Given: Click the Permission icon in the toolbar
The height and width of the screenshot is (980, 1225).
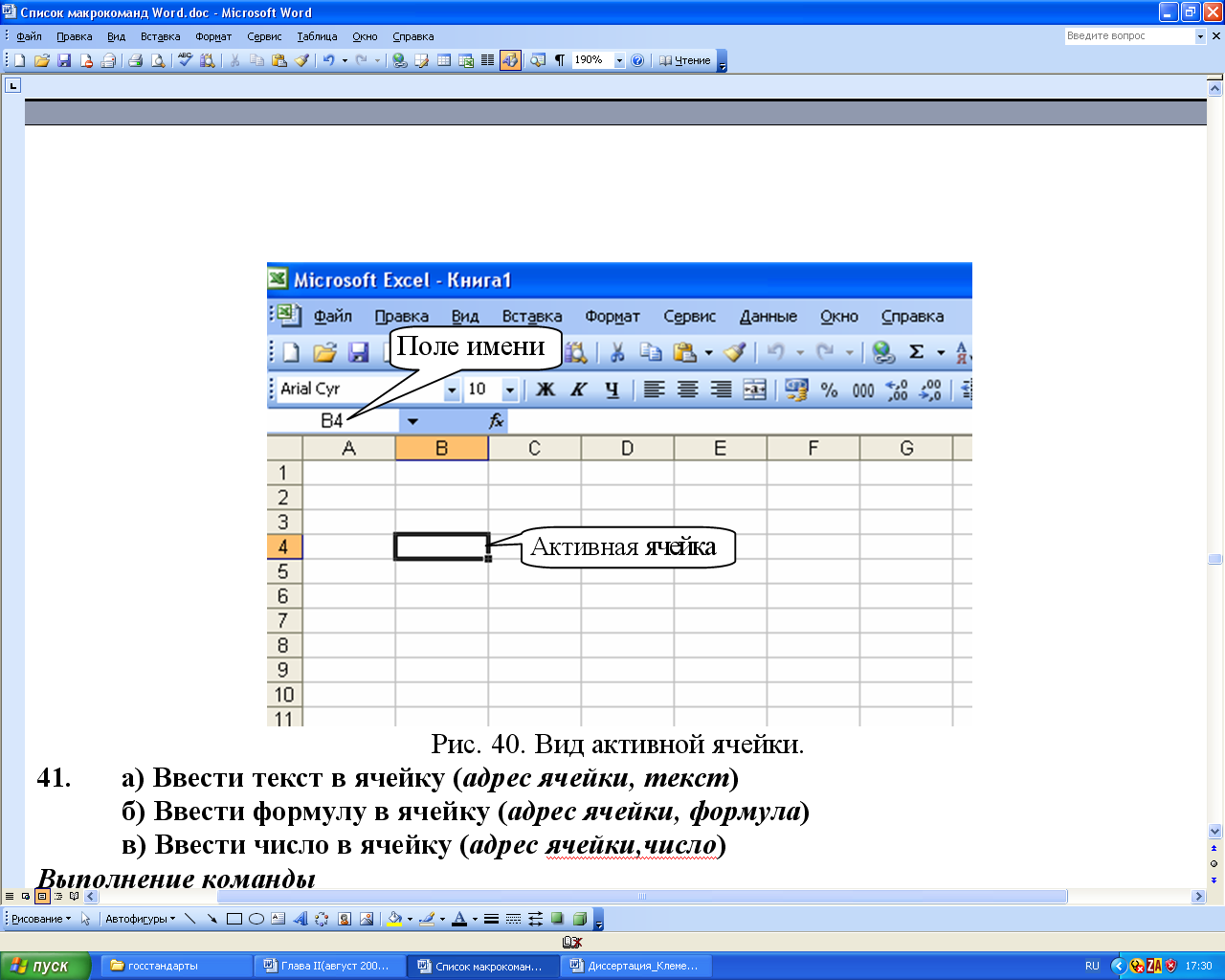Looking at the screenshot, I should (x=86, y=60).
